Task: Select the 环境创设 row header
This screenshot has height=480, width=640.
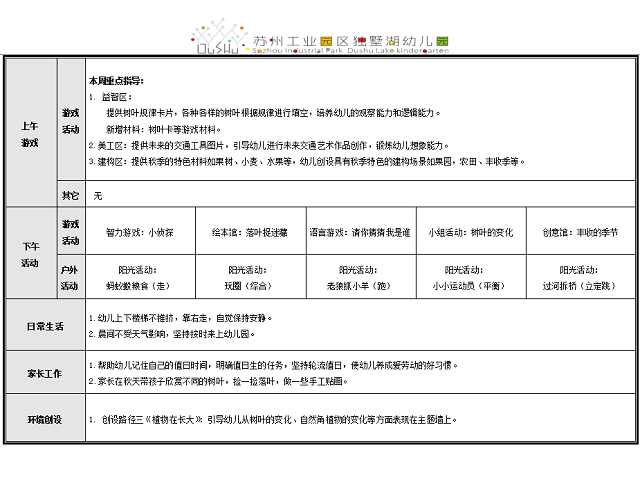Action: tap(45, 418)
